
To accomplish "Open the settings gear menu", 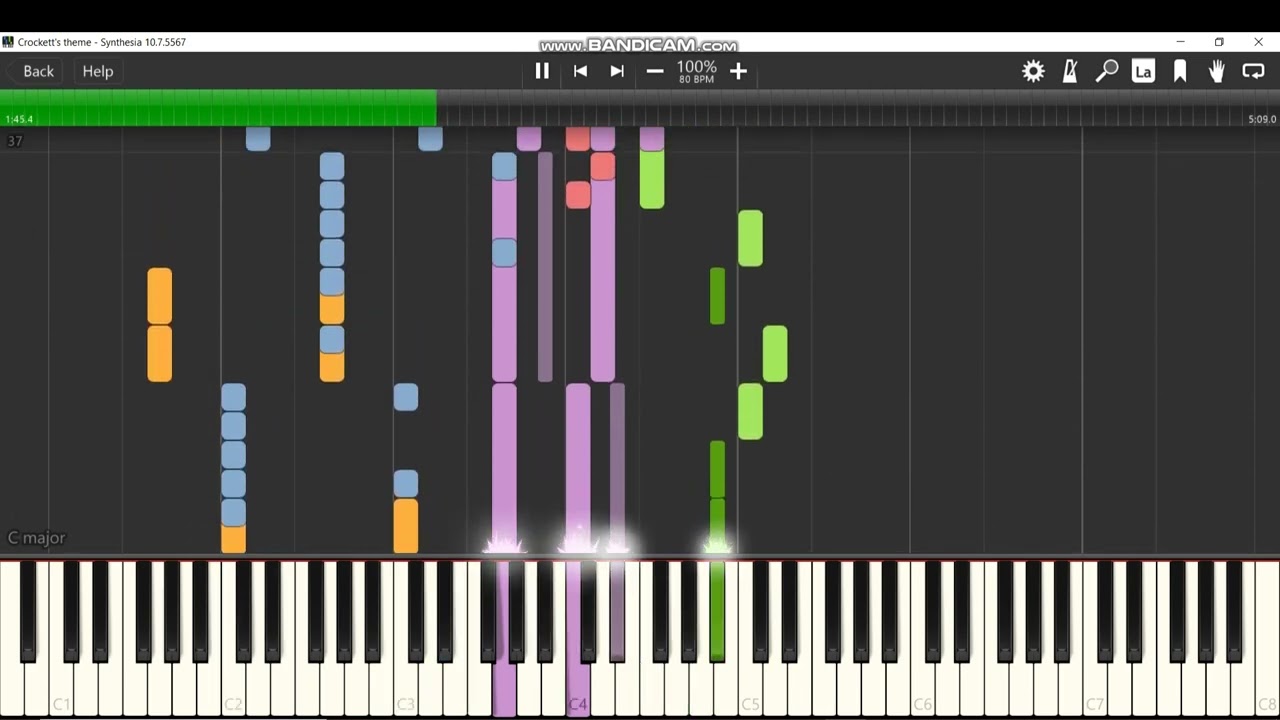I will [1033, 71].
